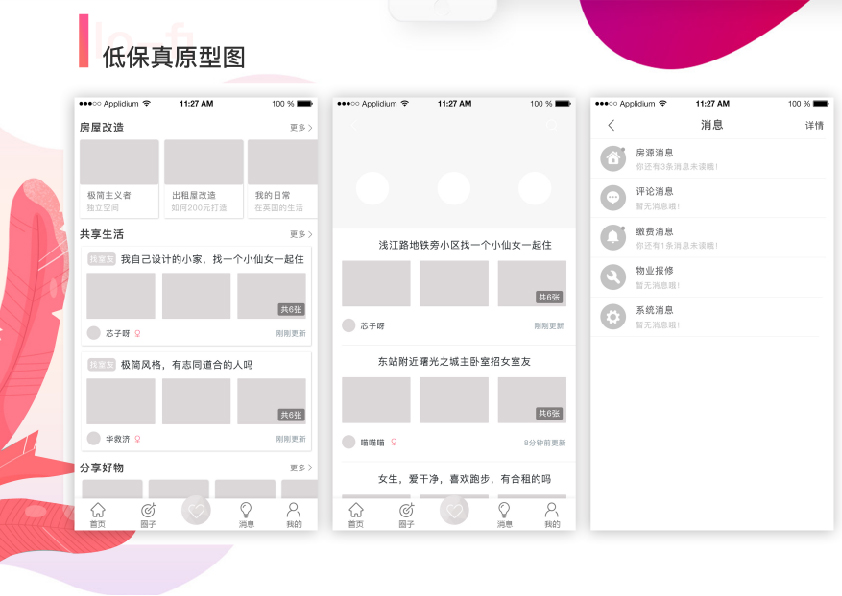Tap 芯子呀 avatar in first phone
Viewport: 842px width, 596px height.
pyautogui.click(x=93, y=333)
